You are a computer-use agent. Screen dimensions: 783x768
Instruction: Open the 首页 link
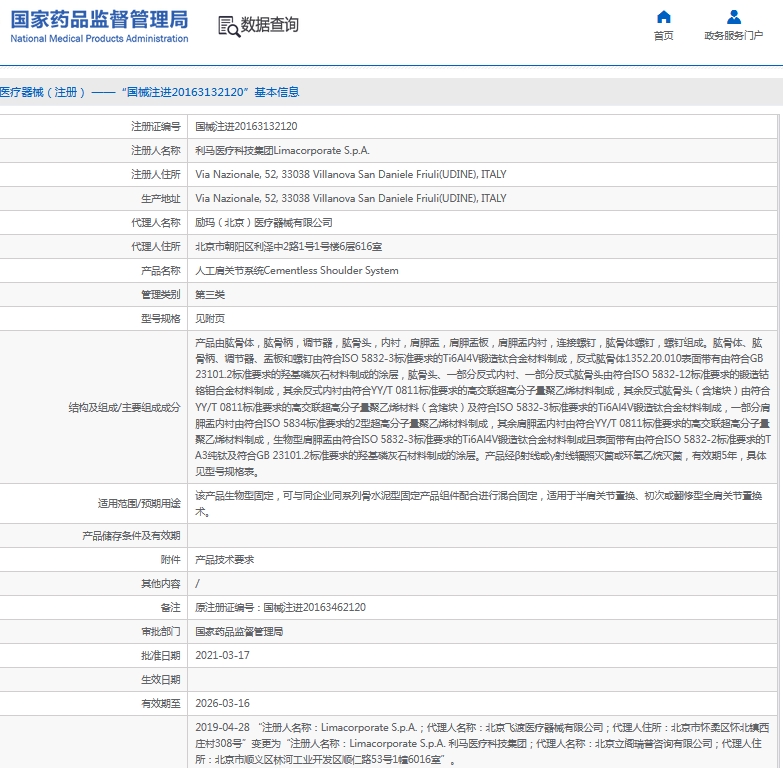coord(663,35)
